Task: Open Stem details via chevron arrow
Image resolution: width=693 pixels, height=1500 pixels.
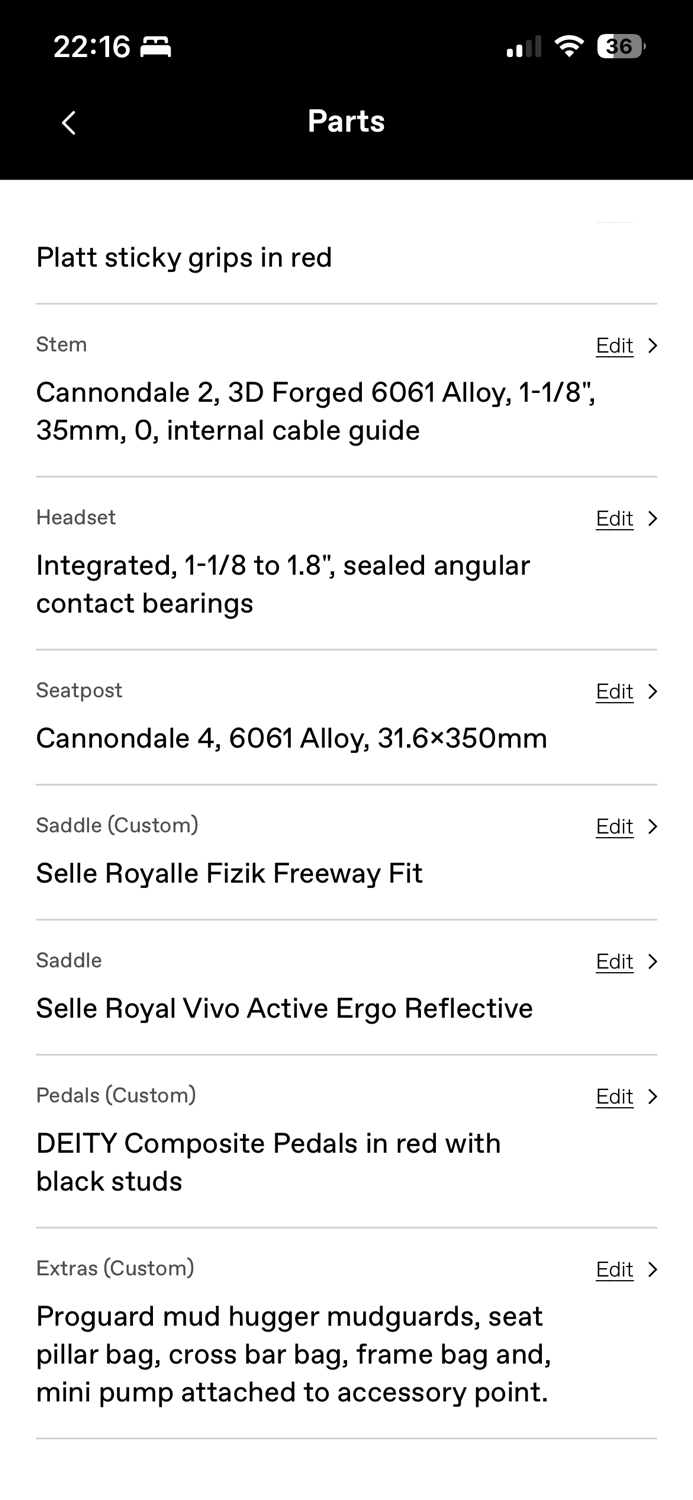Action: [x=653, y=346]
